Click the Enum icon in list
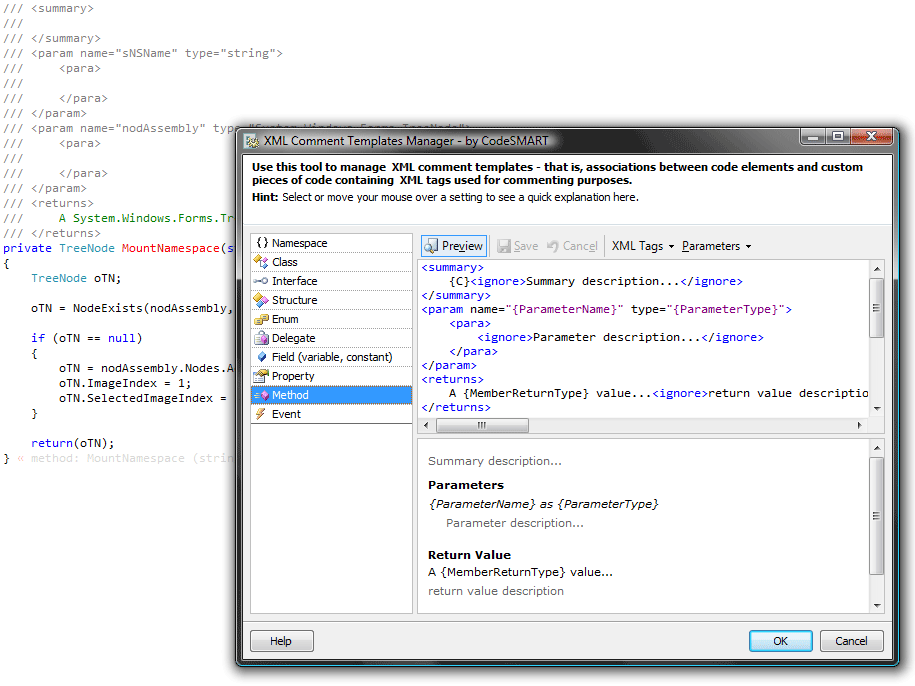 coord(261,319)
